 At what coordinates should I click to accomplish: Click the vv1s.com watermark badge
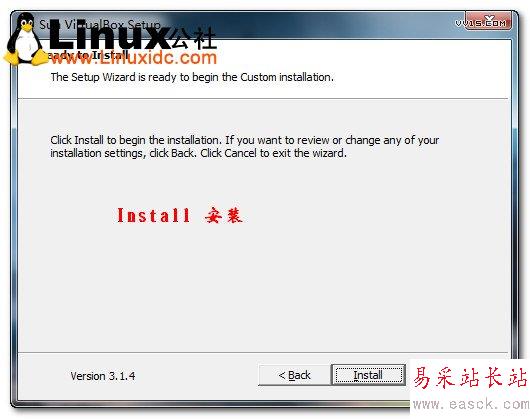(481, 23)
